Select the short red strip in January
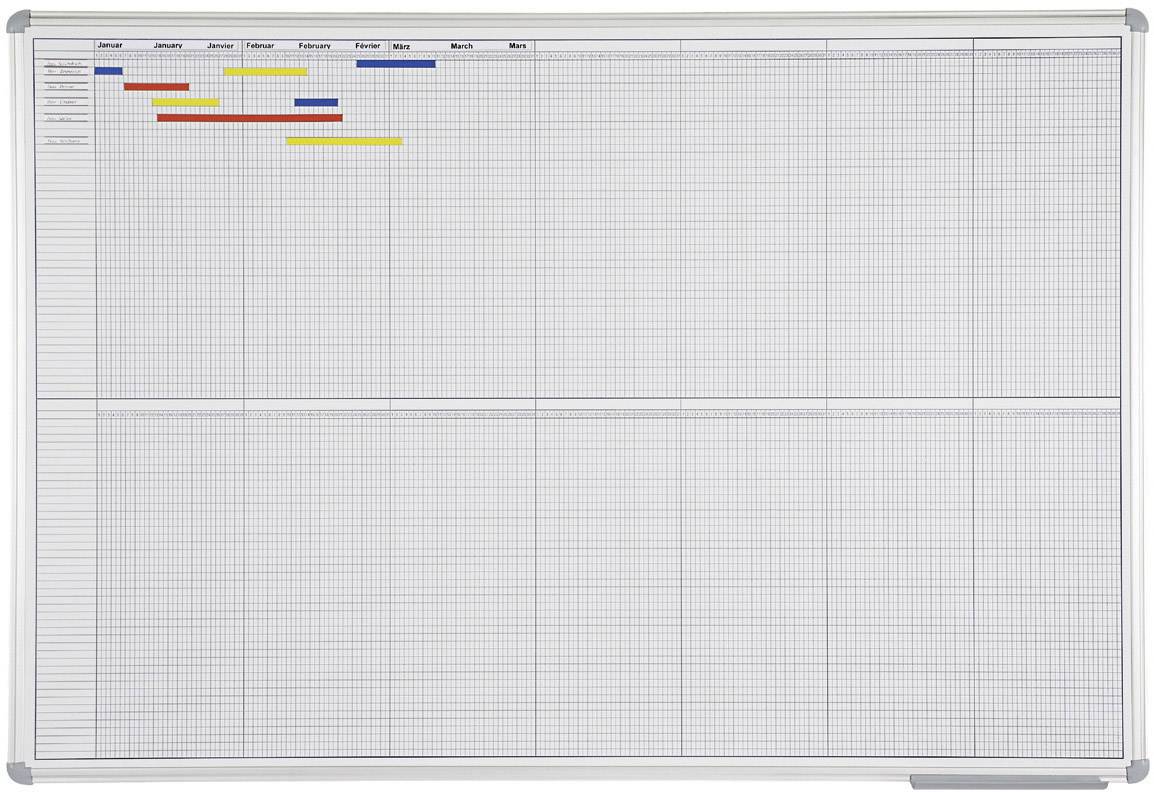The image size is (1154, 792). pos(156,87)
